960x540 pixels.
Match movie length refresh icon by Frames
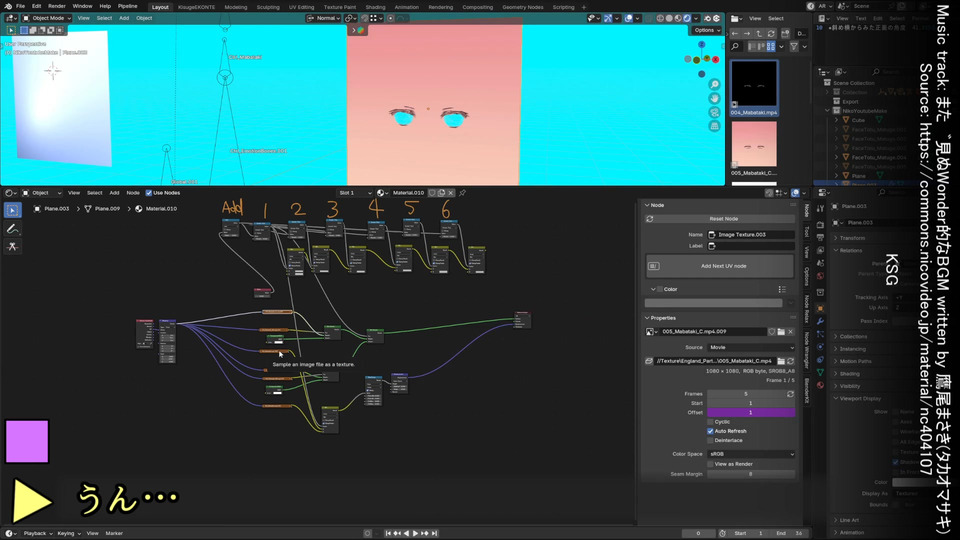[x=790, y=394]
